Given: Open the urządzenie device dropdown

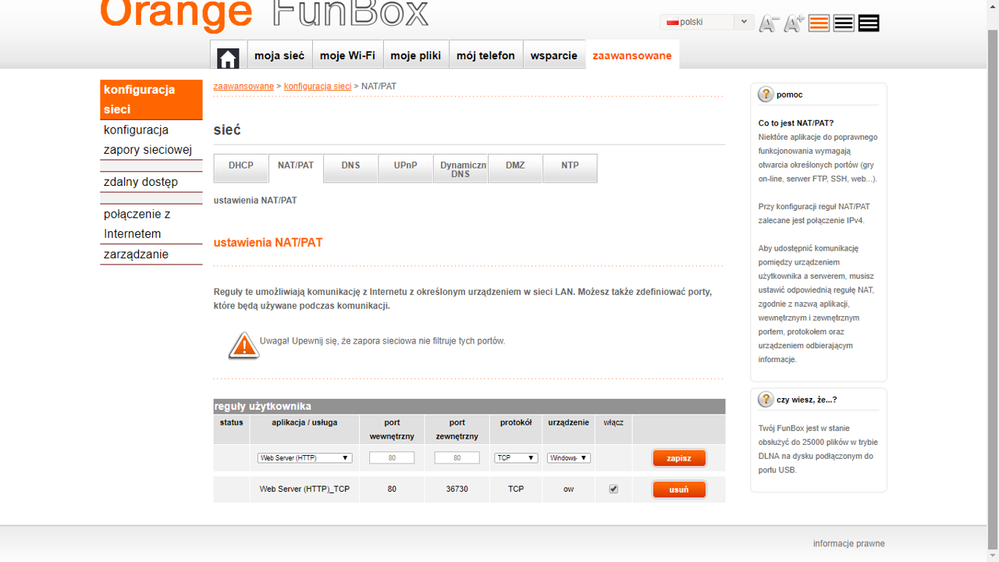Looking at the screenshot, I should 568,458.
